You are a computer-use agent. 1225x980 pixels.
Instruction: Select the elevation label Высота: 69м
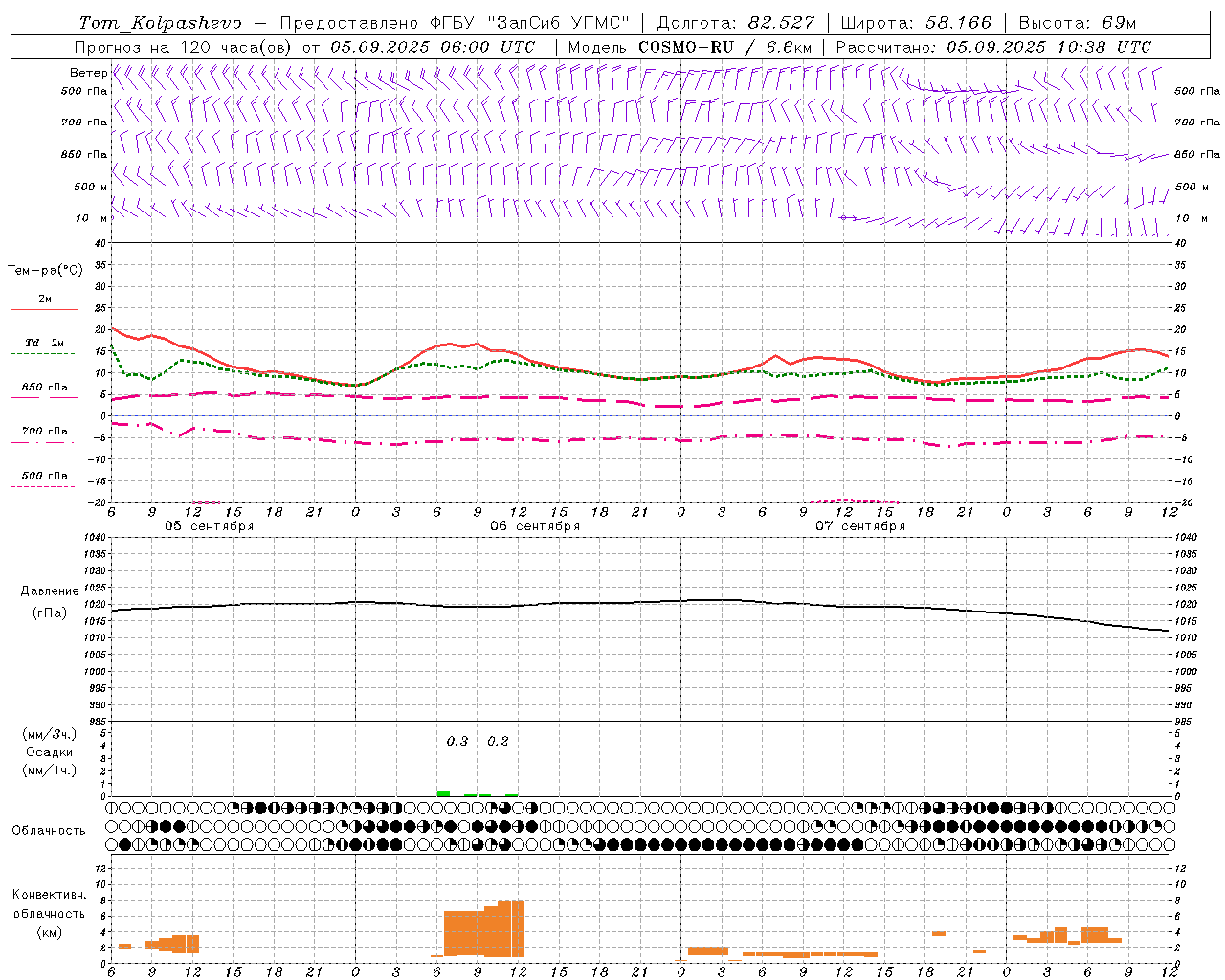point(1079,23)
